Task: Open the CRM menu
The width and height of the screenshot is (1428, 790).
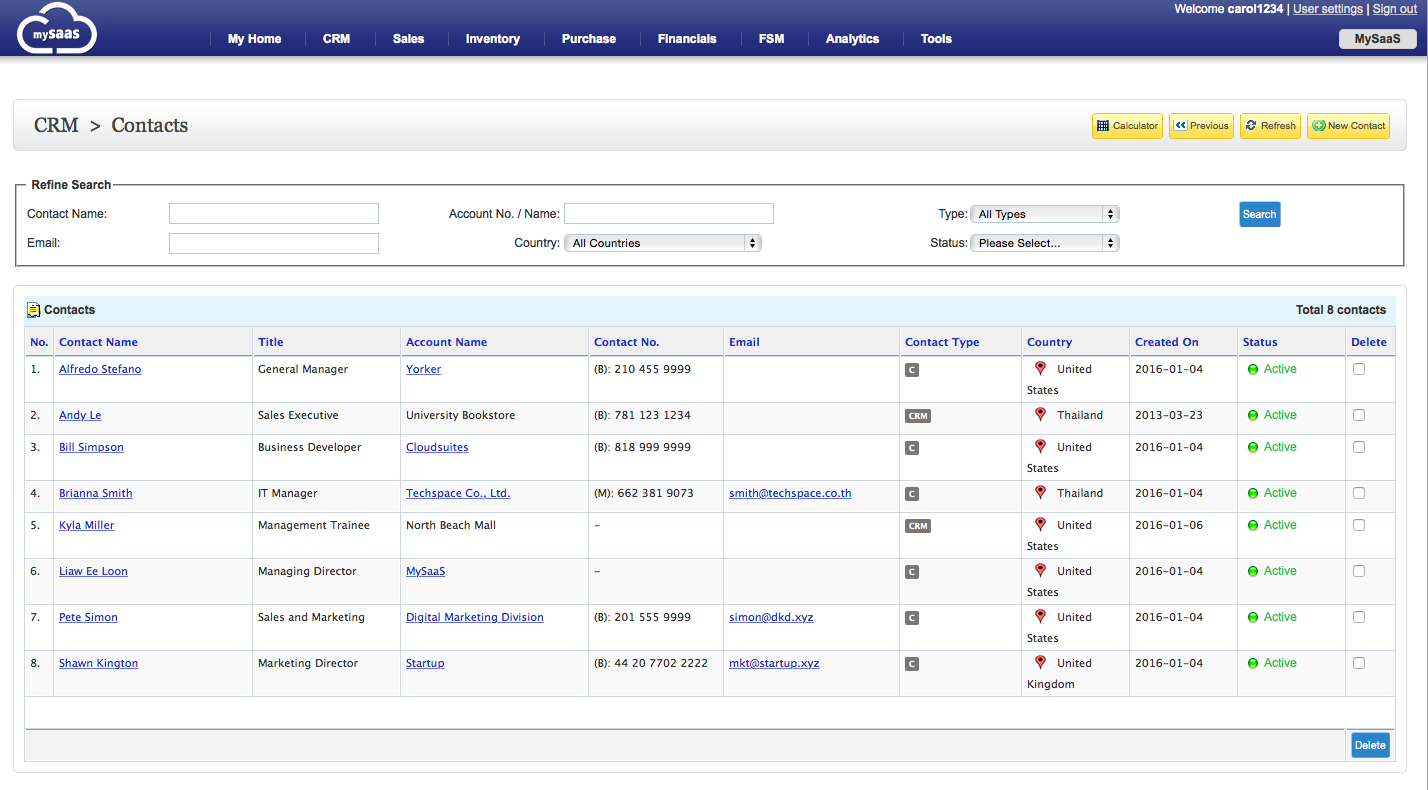Action: pyautogui.click(x=336, y=39)
